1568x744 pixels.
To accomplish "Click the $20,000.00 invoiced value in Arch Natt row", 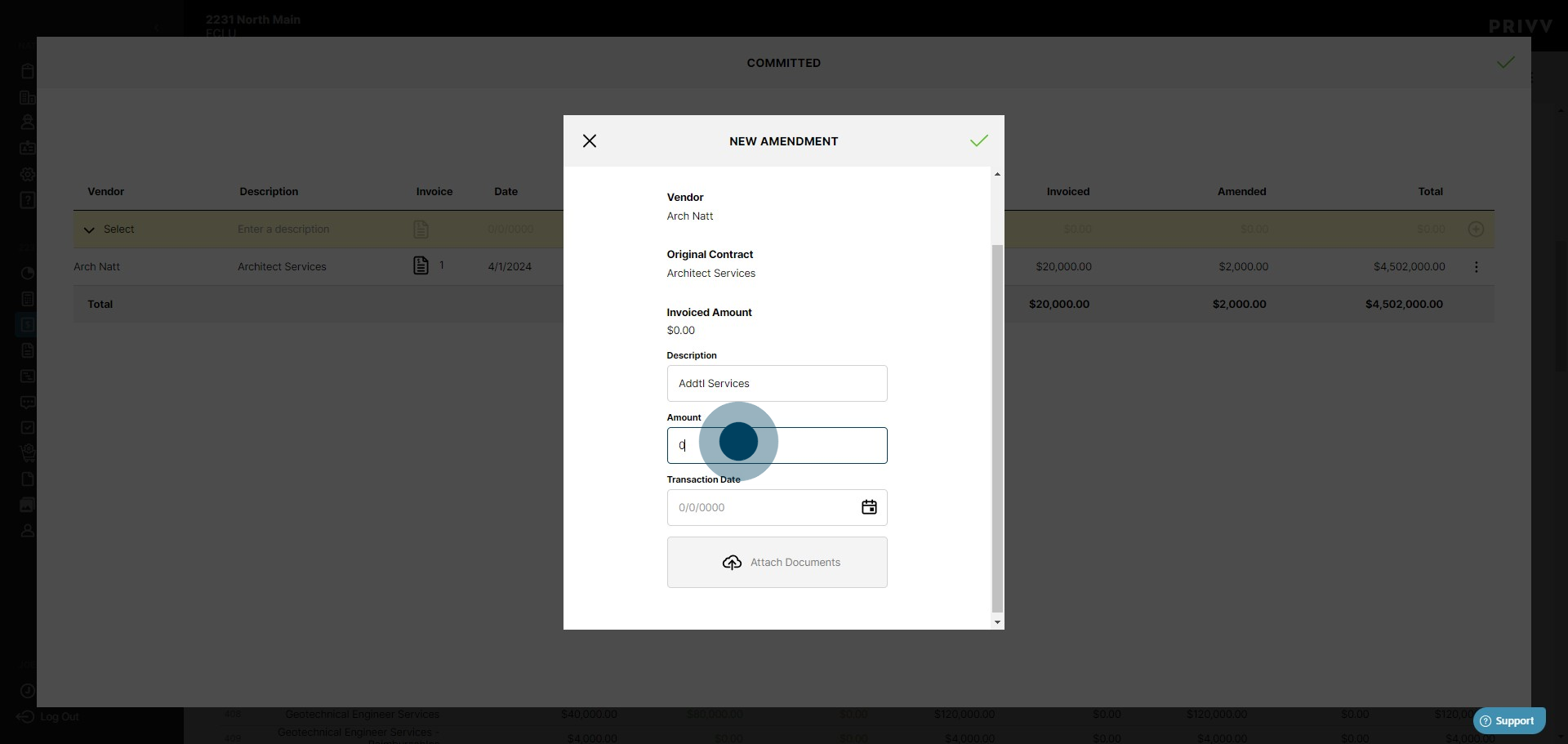I will click(1063, 267).
